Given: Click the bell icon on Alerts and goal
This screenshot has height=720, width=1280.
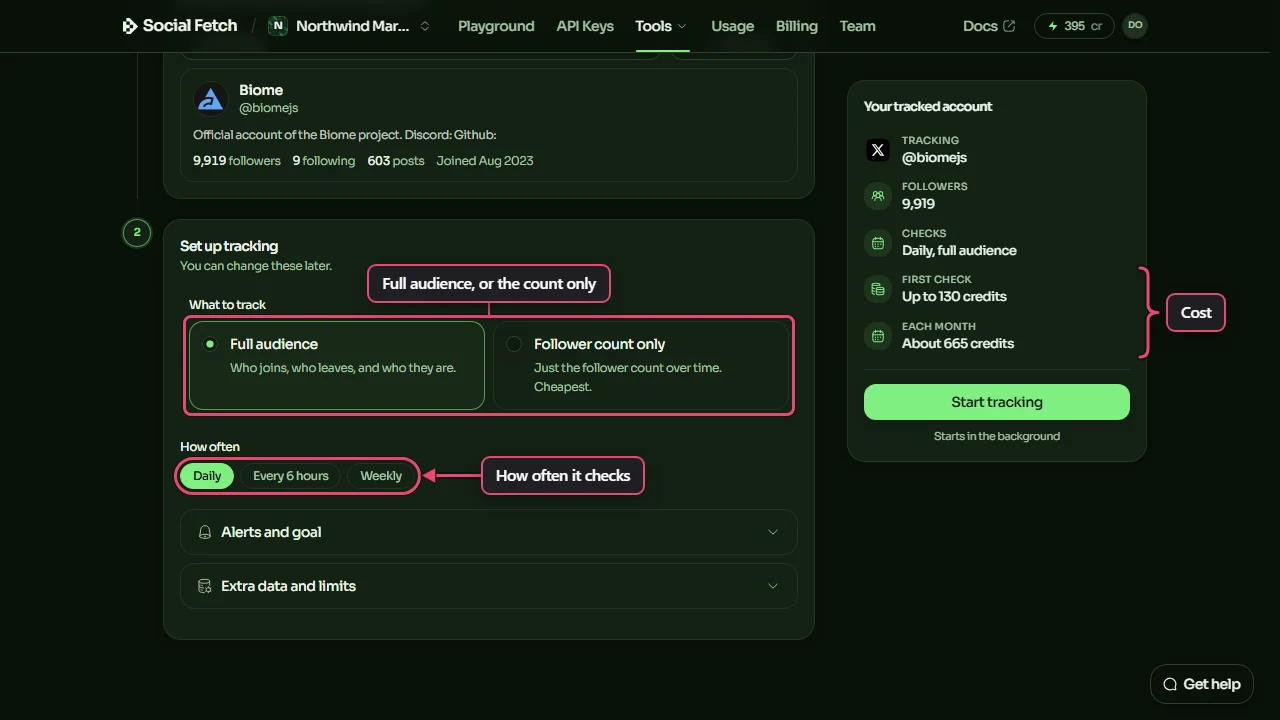Looking at the screenshot, I should (x=205, y=532).
